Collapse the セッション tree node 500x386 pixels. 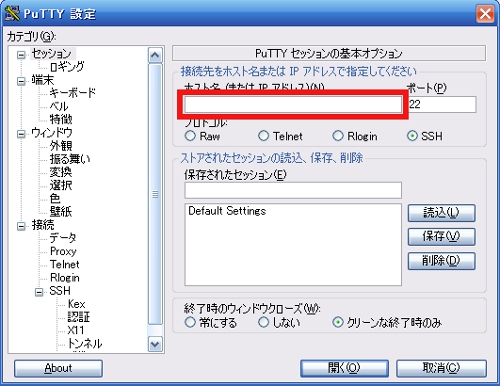(x=21, y=55)
